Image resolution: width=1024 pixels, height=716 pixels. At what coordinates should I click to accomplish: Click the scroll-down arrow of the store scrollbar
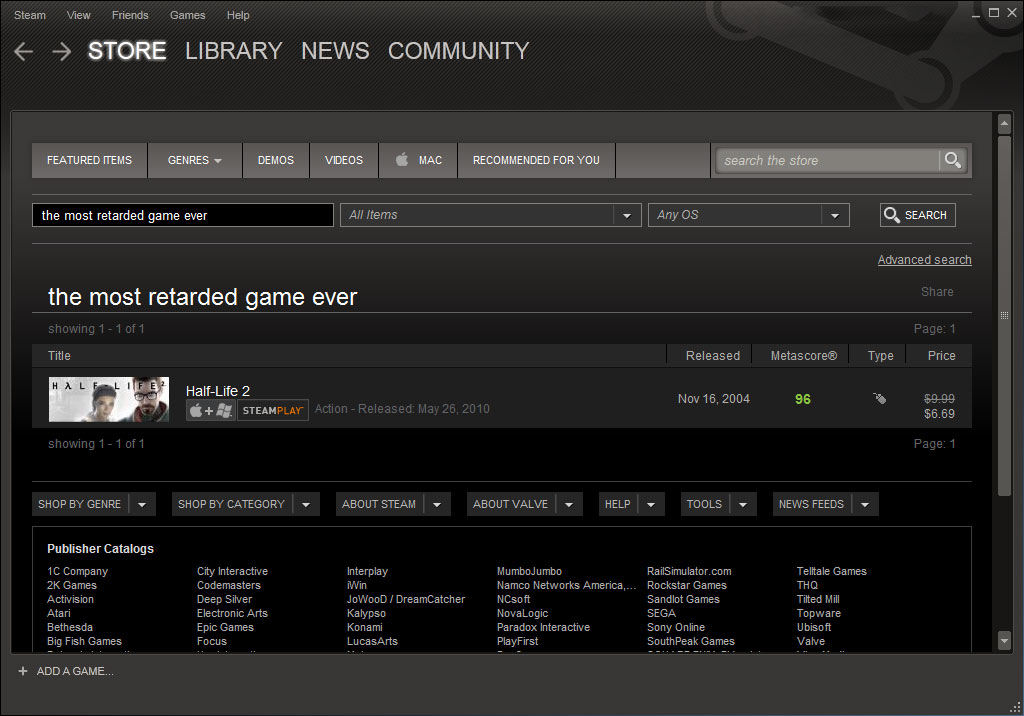(x=1005, y=640)
